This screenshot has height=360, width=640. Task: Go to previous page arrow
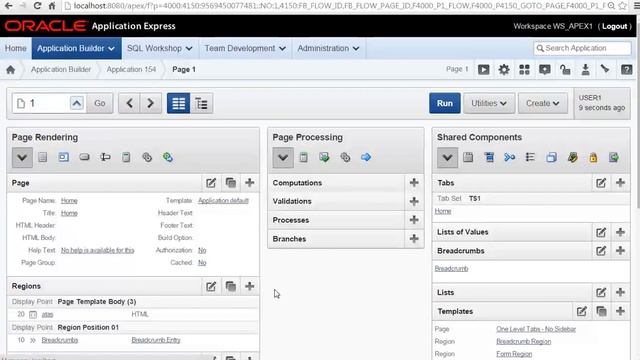(x=129, y=103)
